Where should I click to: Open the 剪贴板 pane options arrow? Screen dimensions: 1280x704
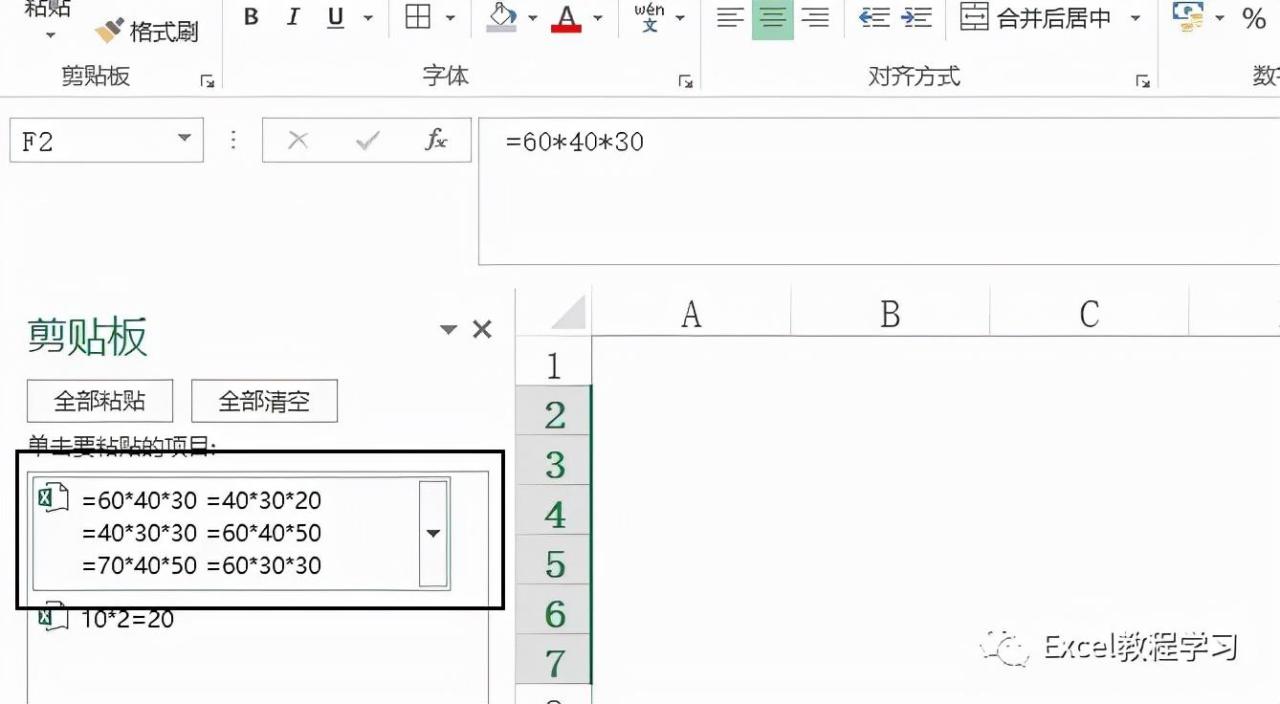click(x=449, y=329)
